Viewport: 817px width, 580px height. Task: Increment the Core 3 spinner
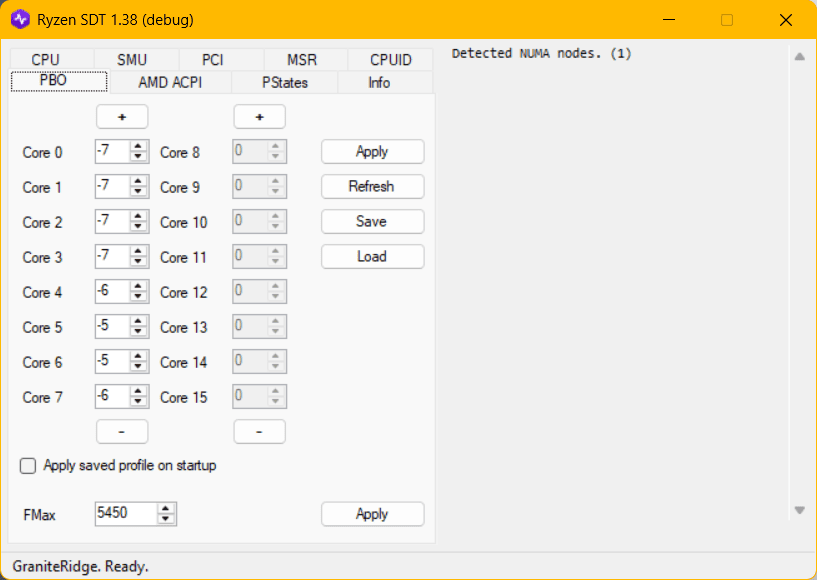click(138, 251)
